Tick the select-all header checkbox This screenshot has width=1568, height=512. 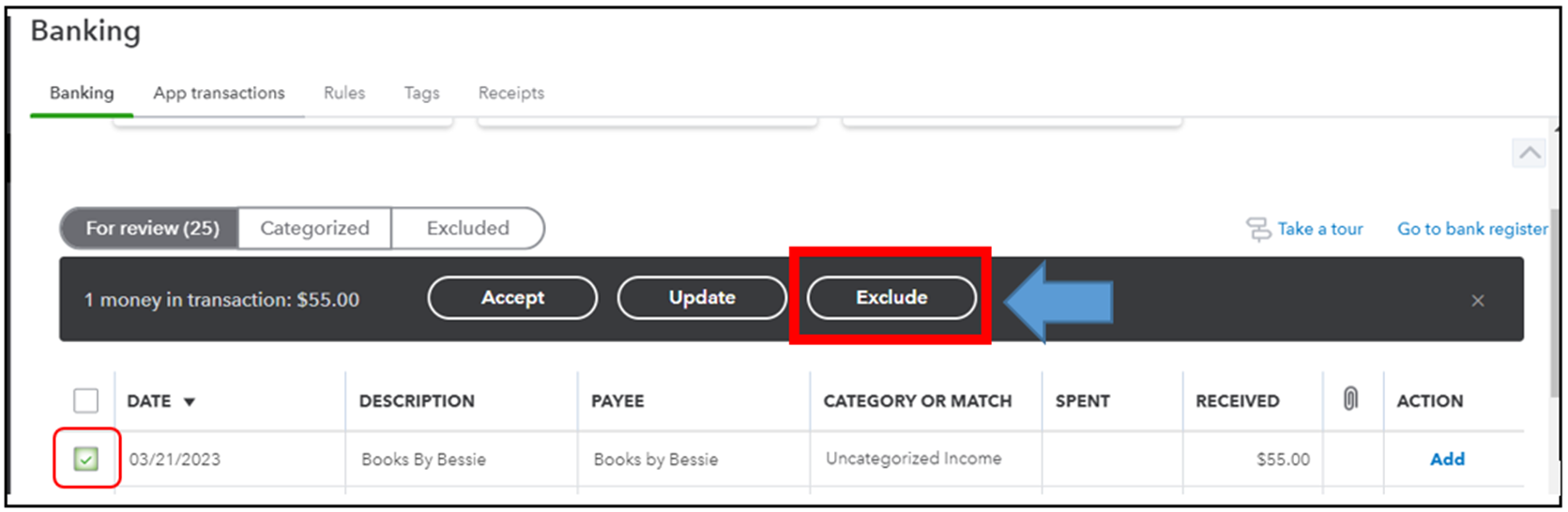pyautogui.click(x=86, y=400)
